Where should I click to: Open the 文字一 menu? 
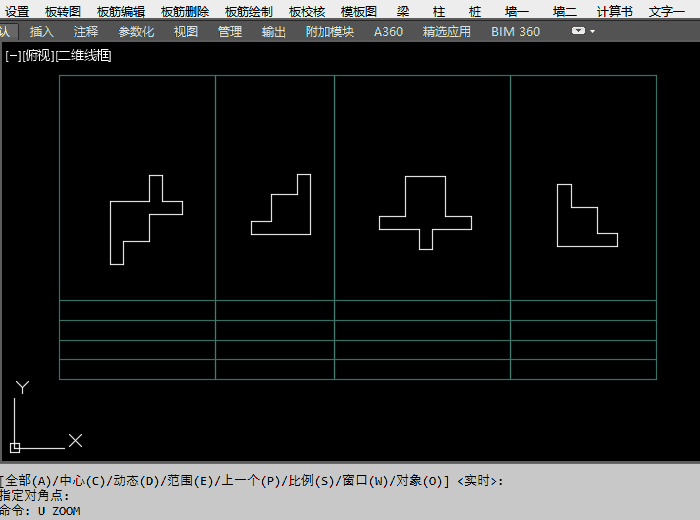(667, 11)
